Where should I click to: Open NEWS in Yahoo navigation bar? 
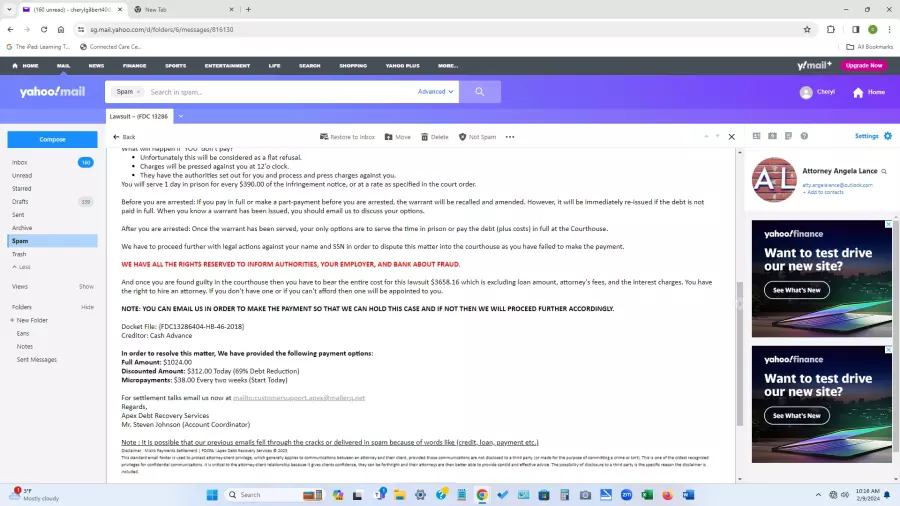point(96,65)
